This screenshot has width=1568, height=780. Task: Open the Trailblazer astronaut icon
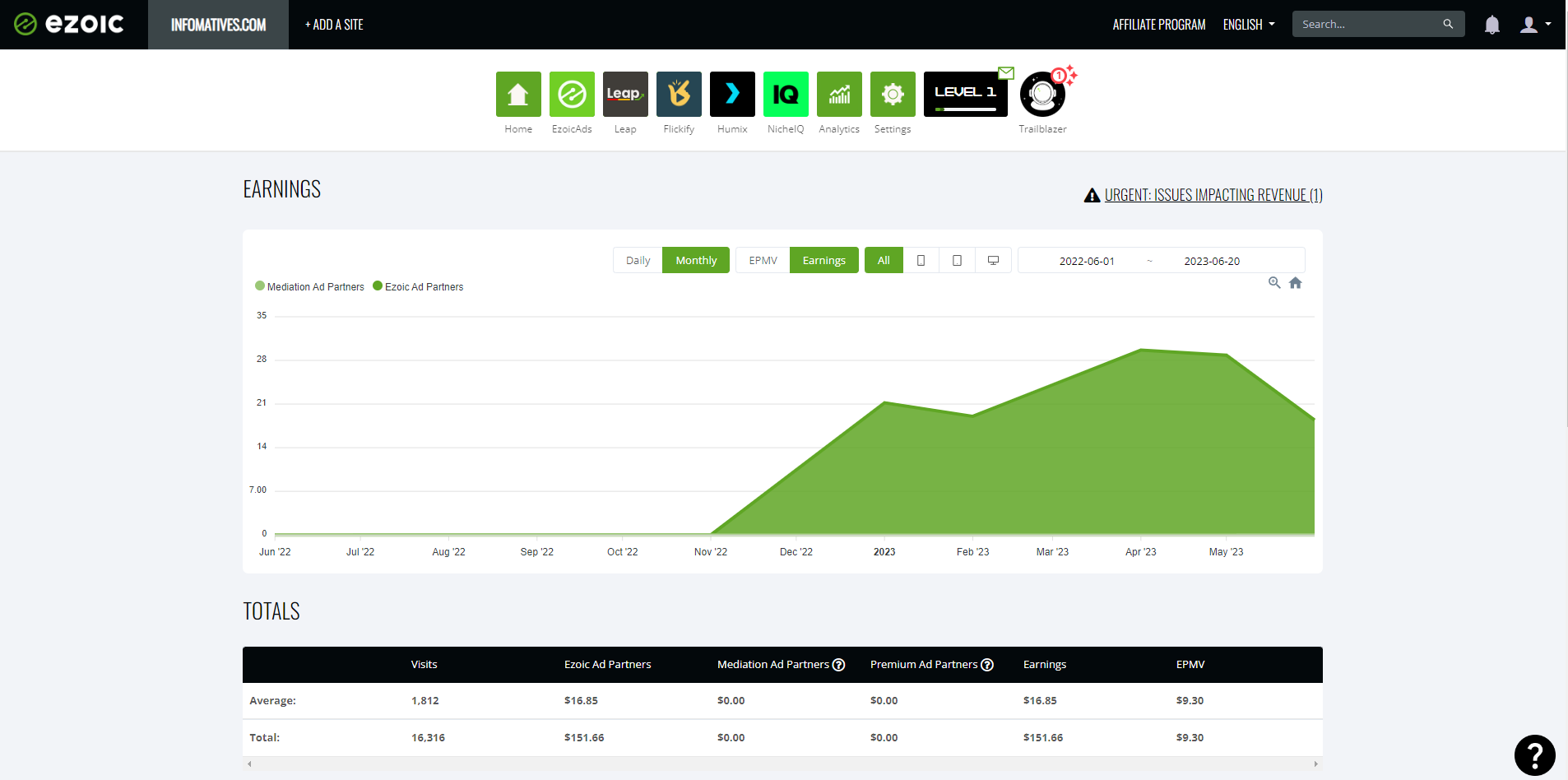tap(1042, 95)
